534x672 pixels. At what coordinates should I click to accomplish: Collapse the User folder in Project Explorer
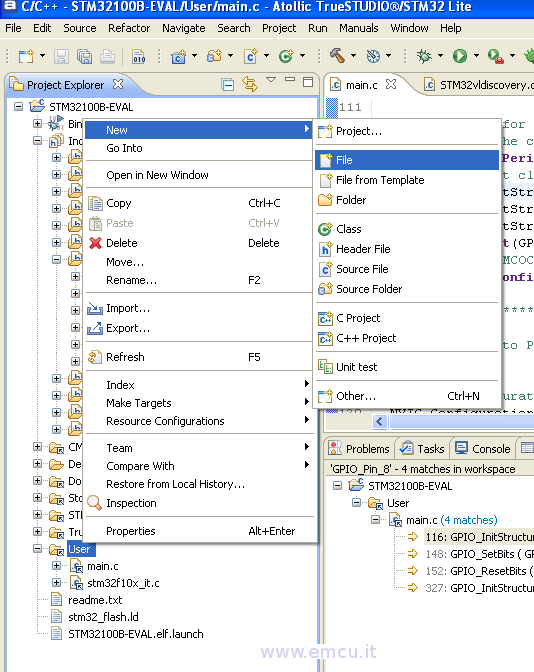point(37,549)
